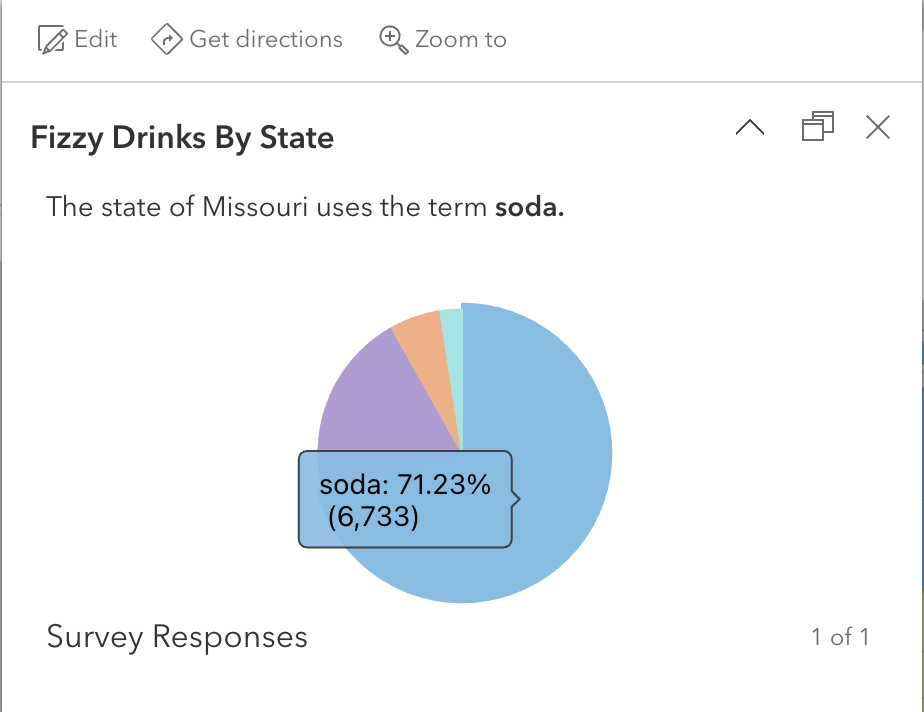Click the Zoom to magnifier icon
924x712 pixels.
pos(393,40)
